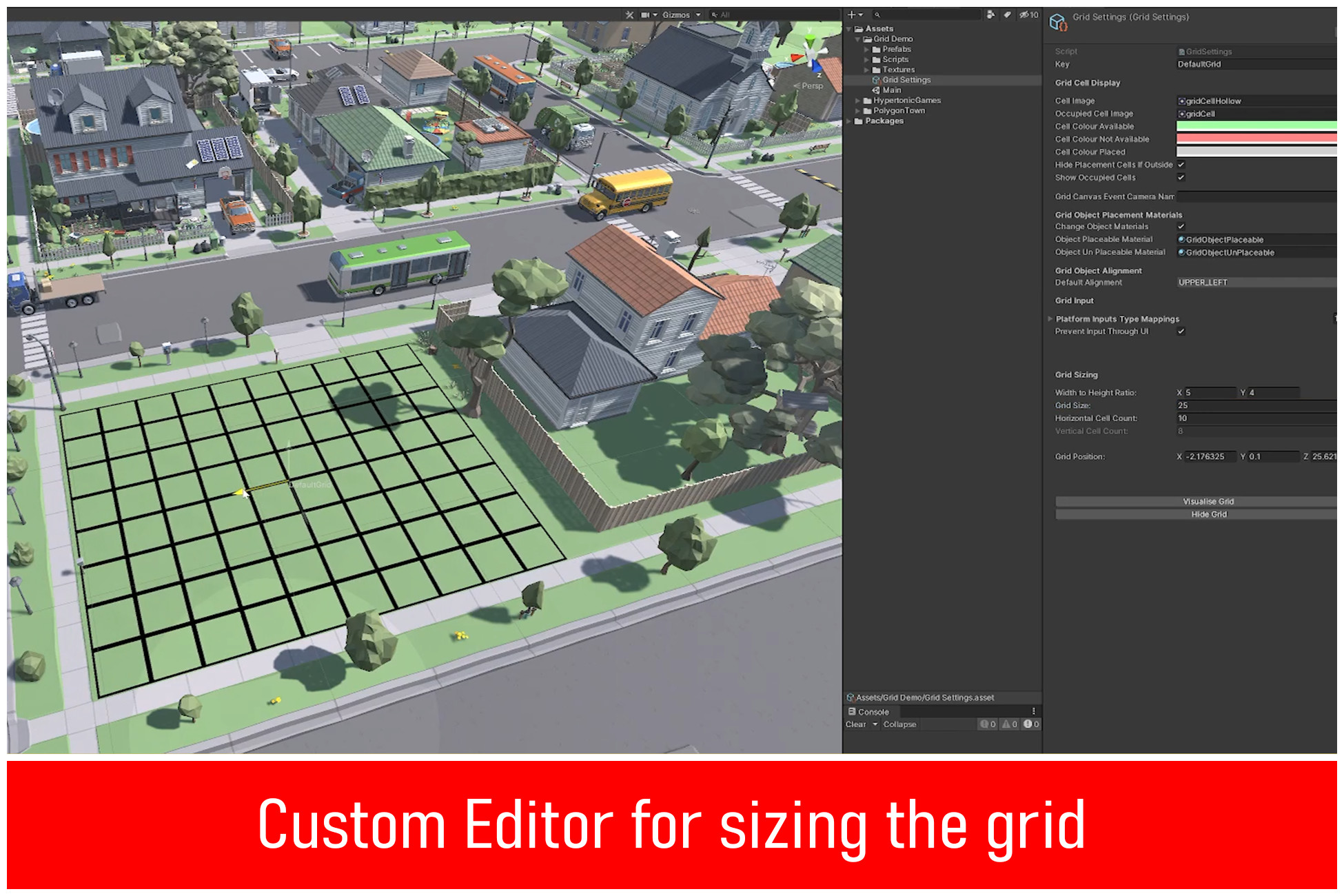
Task: Open the Console tab
Action: tap(870, 711)
